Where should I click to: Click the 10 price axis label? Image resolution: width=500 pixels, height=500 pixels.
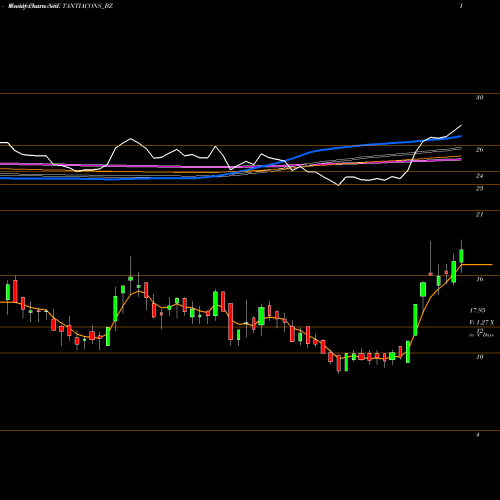point(479,357)
